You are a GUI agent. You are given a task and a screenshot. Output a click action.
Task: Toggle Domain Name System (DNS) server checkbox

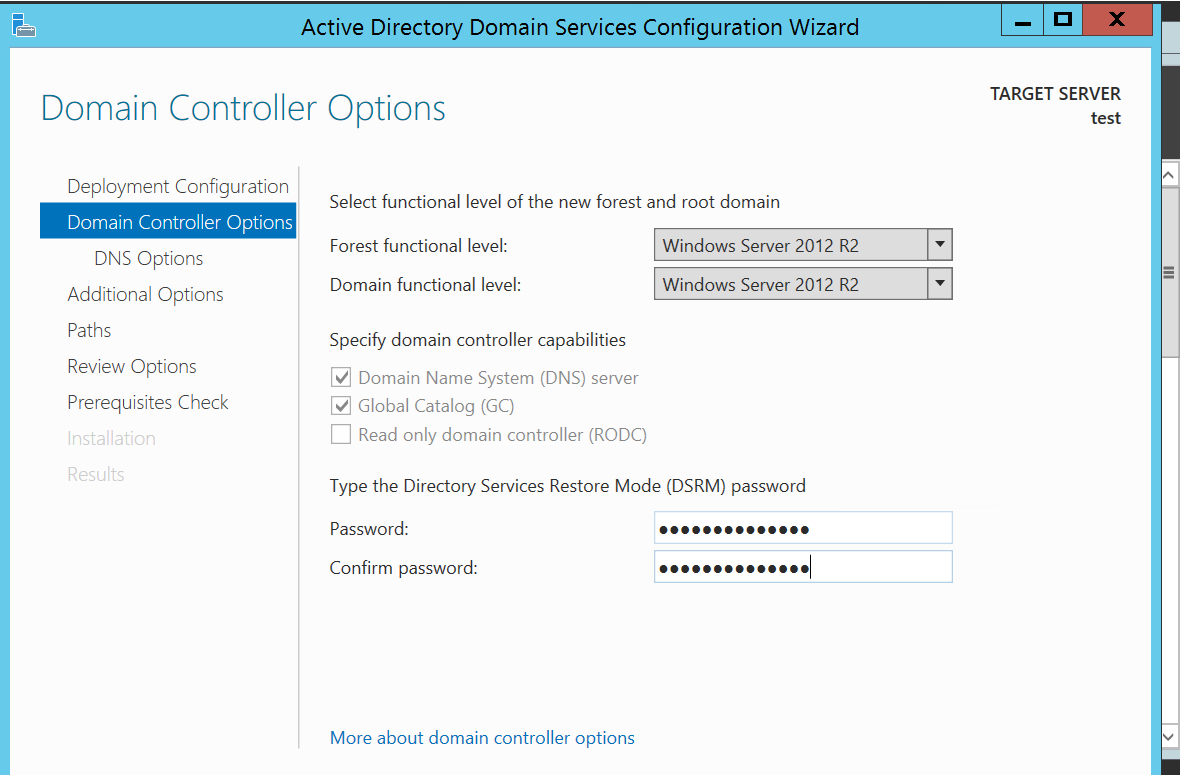click(x=341, y=377)
